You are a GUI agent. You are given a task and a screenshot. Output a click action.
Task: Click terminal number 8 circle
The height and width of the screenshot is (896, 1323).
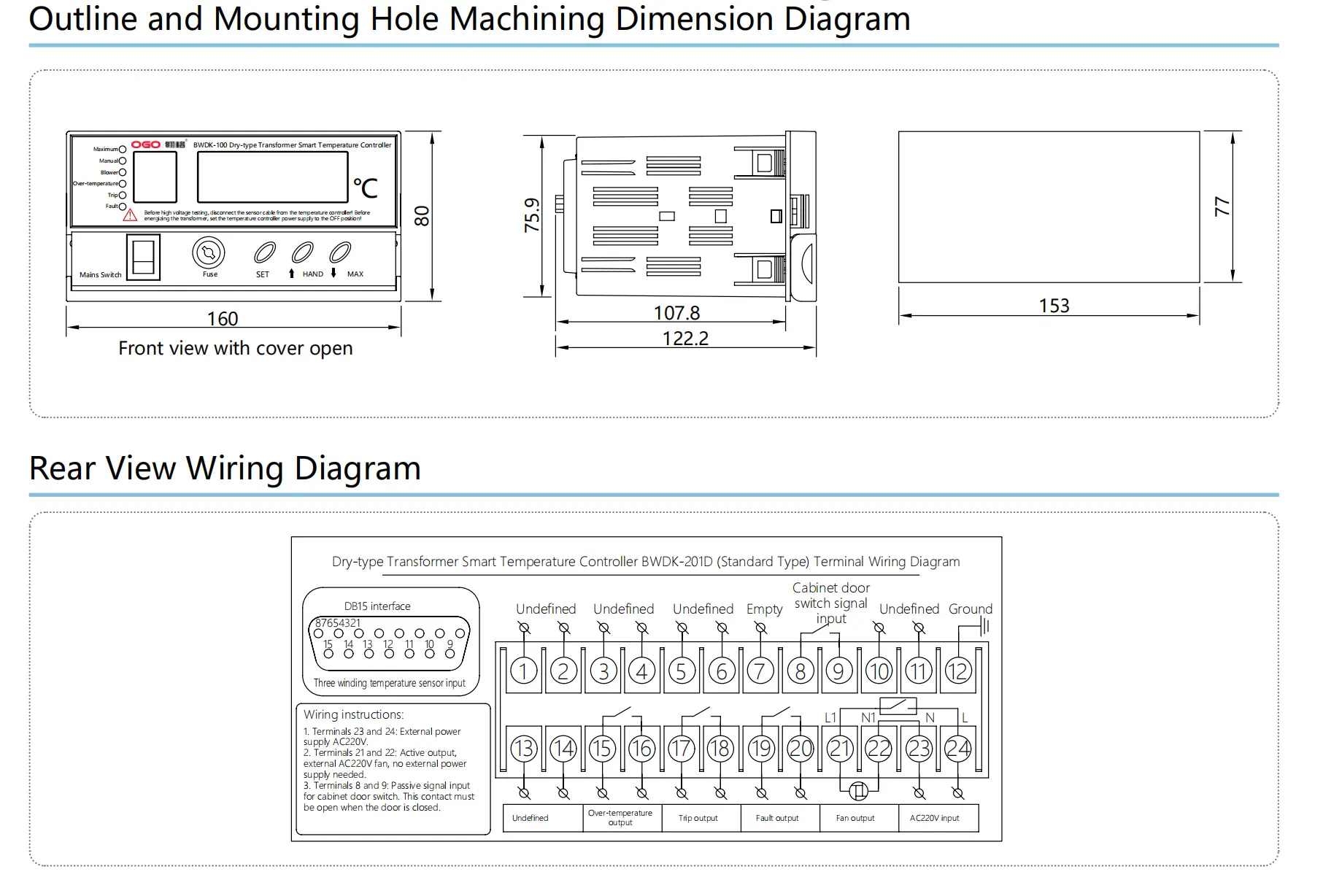(800, 671)
